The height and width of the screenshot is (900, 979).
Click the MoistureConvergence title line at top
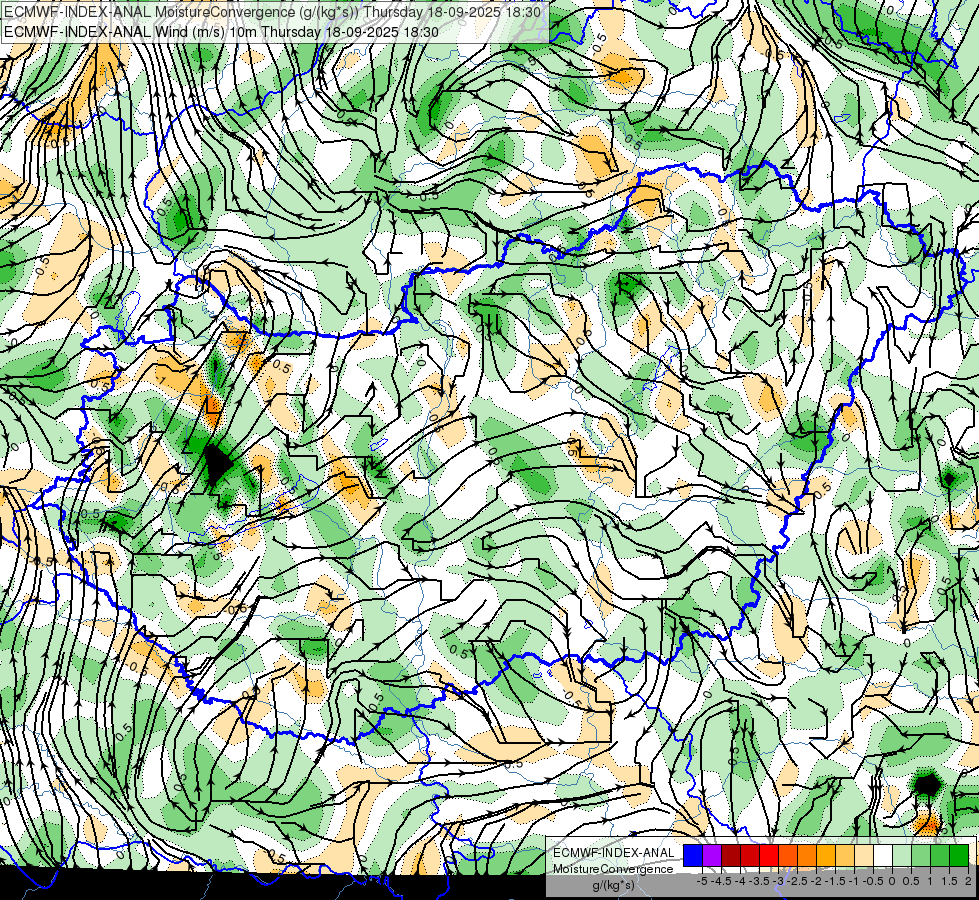(272, 11)
